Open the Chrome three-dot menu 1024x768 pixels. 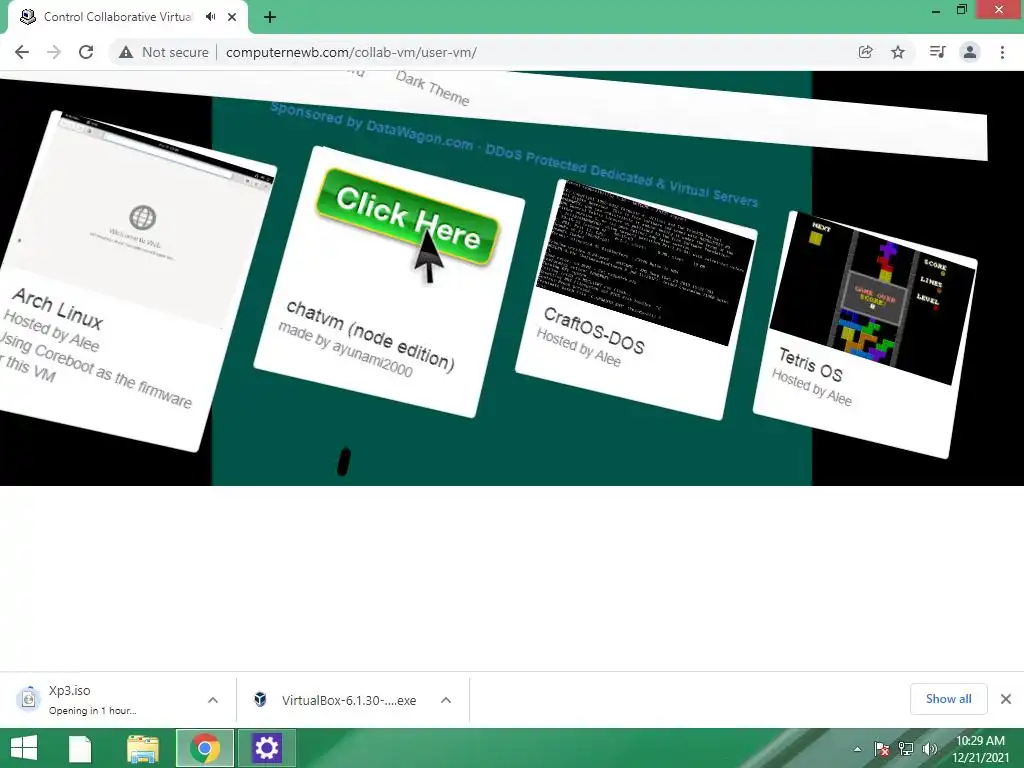point(1002,52)
